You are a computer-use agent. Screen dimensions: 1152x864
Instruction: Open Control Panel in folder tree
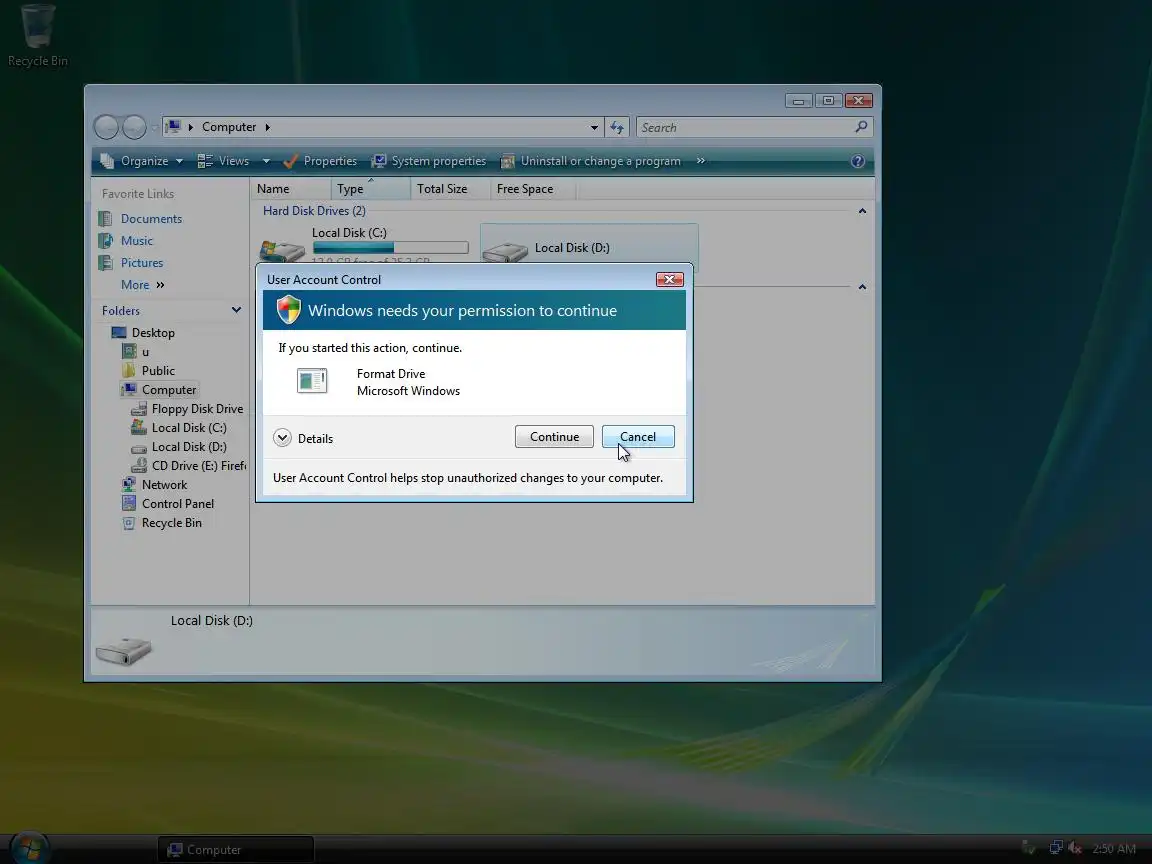[x=178, y=505]
